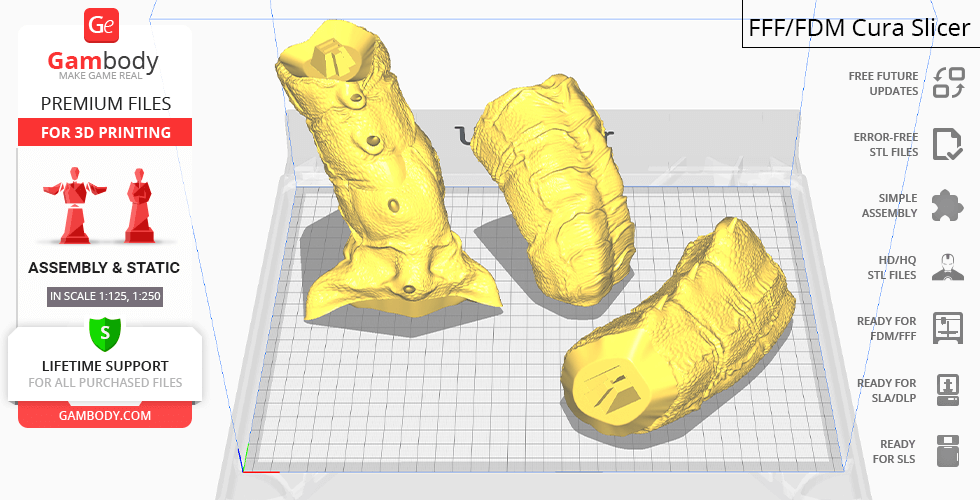Screen dimensions: 980x500
Task: Click the Gambody wordmark text
Action: [x=103, y=61]
